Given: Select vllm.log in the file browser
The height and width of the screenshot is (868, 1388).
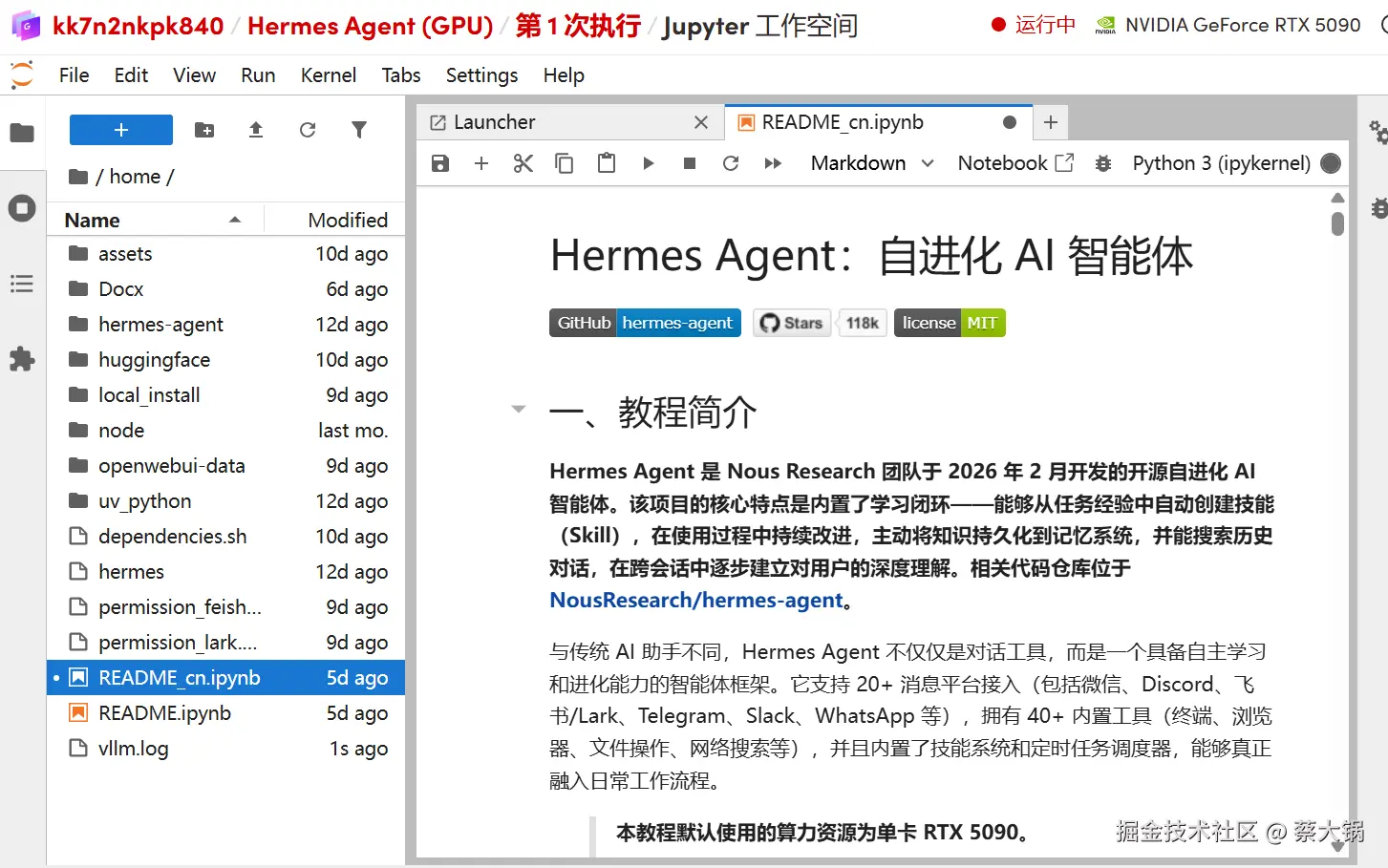Looking at the screenshot, I should pos(132,749).
